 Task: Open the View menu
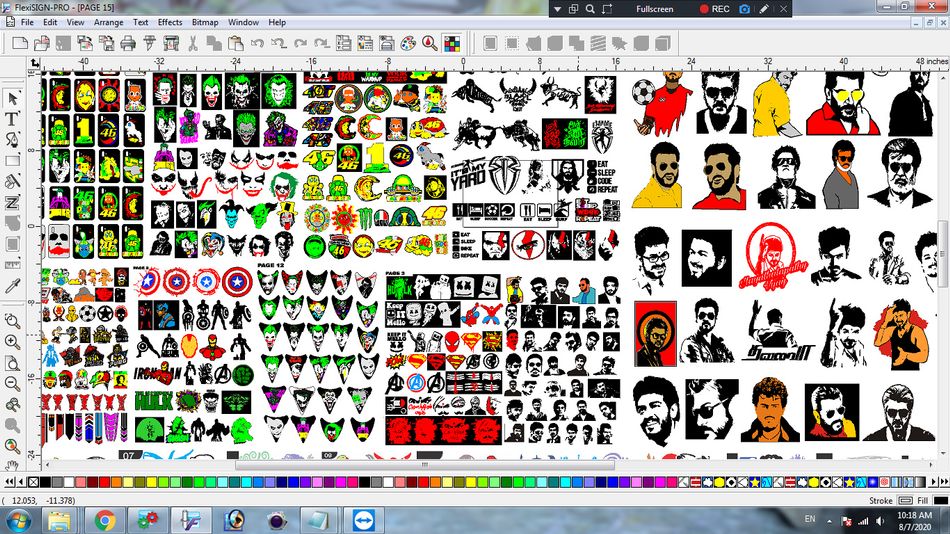[x=75, y=22]
